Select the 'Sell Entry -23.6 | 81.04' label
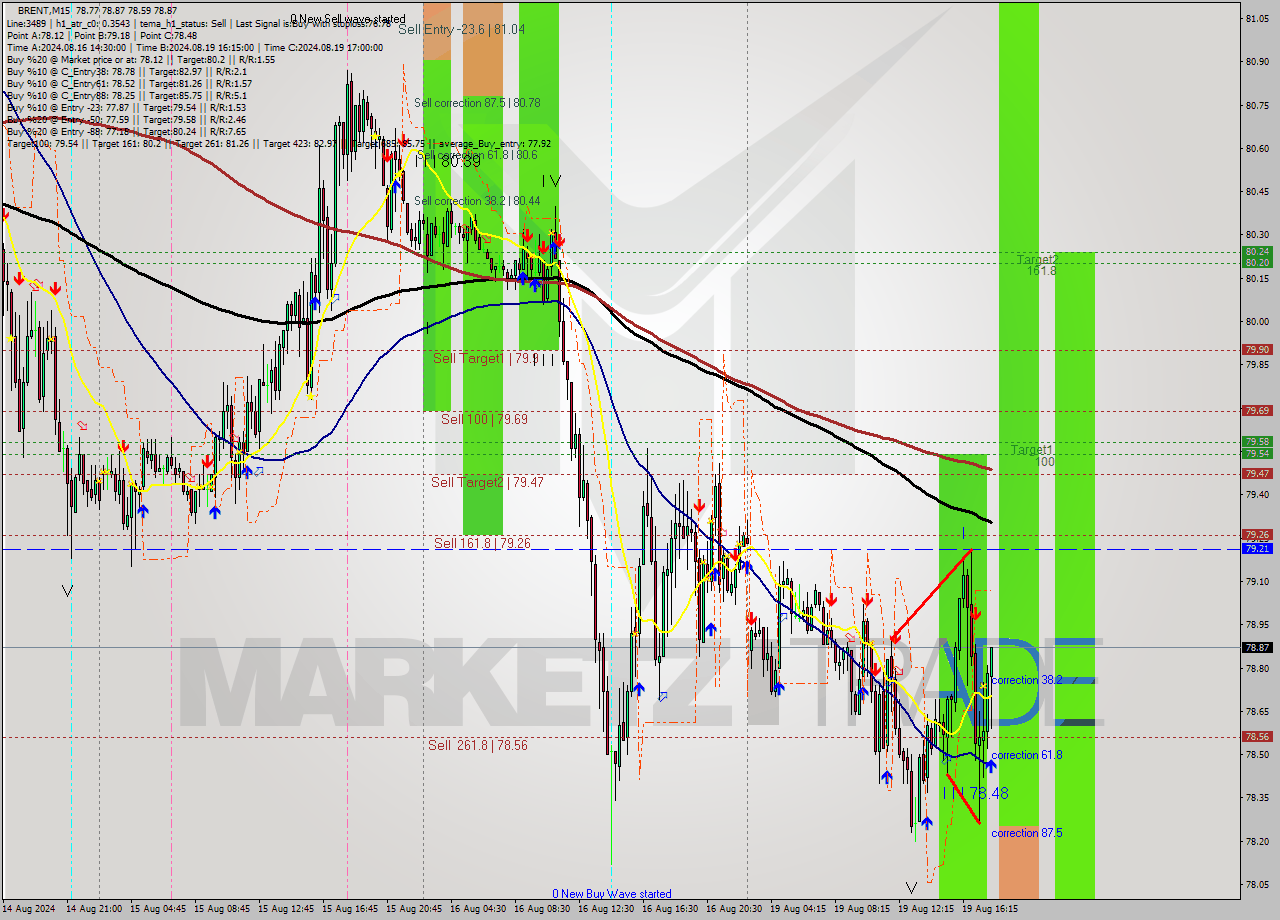The height and width of the screenshot is (920, 1280). pos(461,30)
